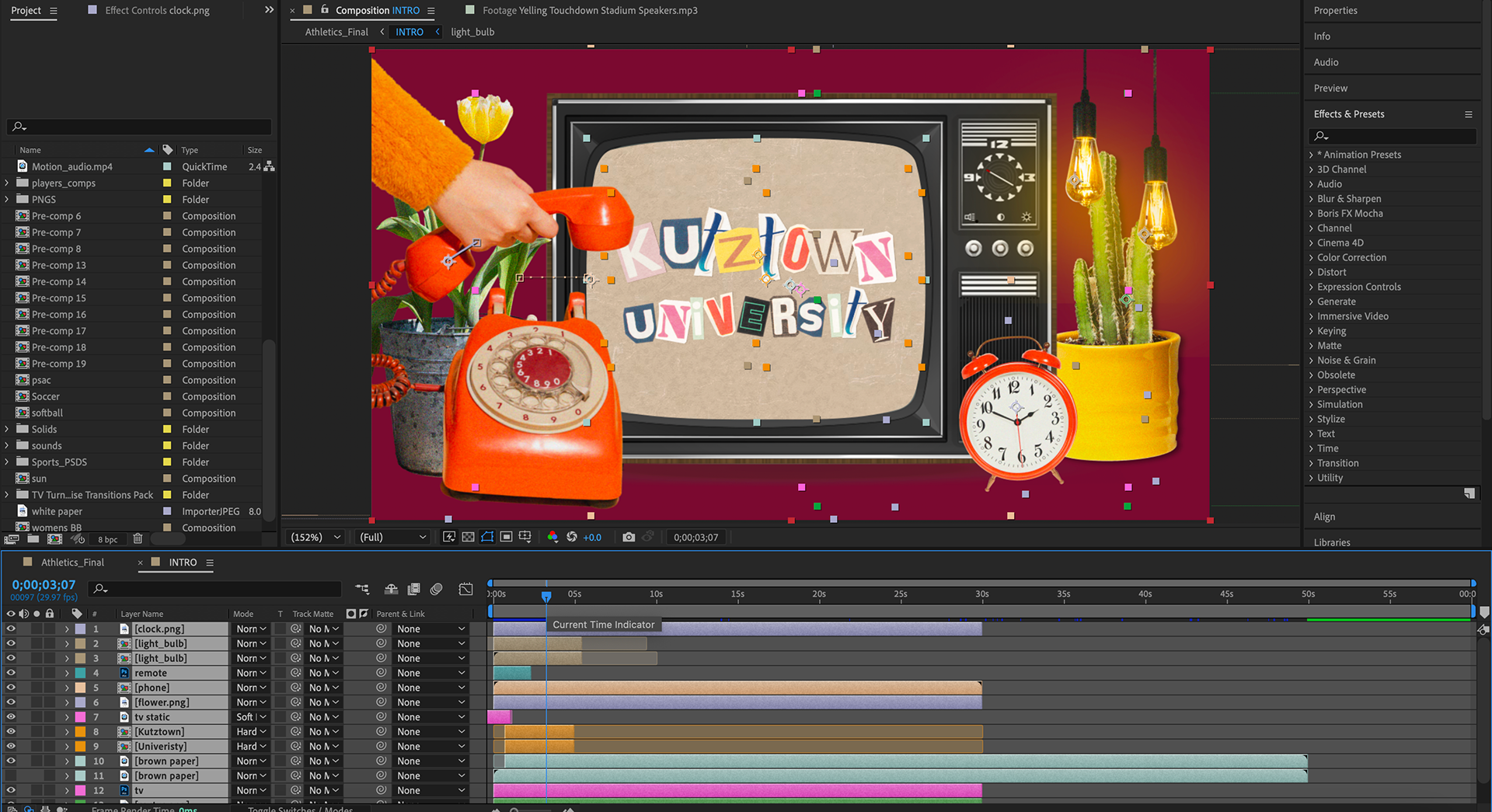Toggle Transparency Grid in viewer
The height and width of the screenshot is (812, 1492).
click(x=468, y=537)
